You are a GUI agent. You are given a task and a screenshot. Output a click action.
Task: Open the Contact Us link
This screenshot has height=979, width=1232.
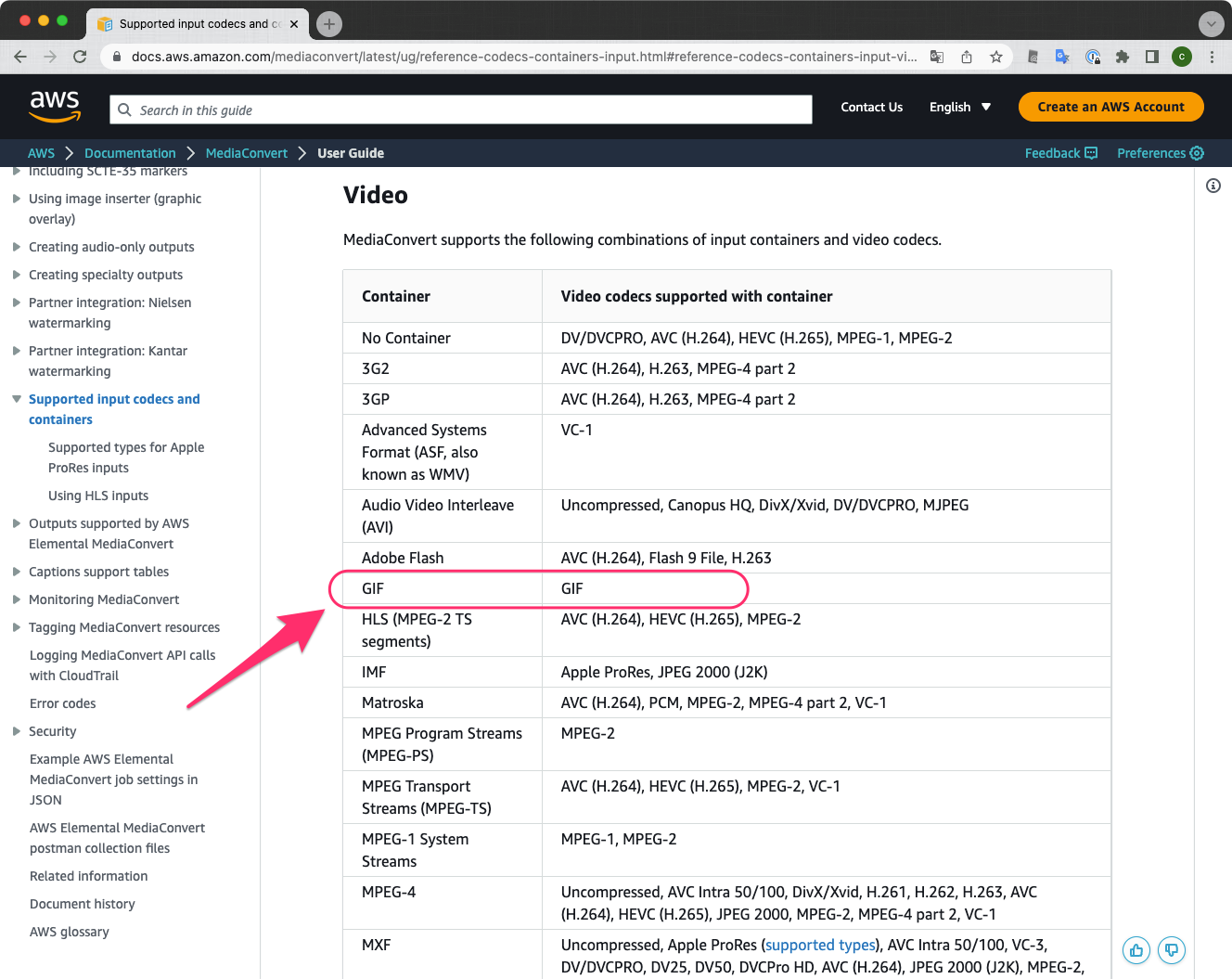871,107
